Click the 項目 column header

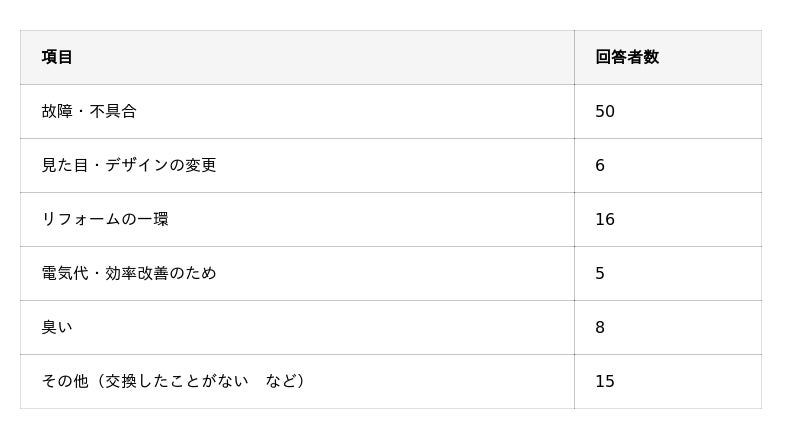coord(57,57)
